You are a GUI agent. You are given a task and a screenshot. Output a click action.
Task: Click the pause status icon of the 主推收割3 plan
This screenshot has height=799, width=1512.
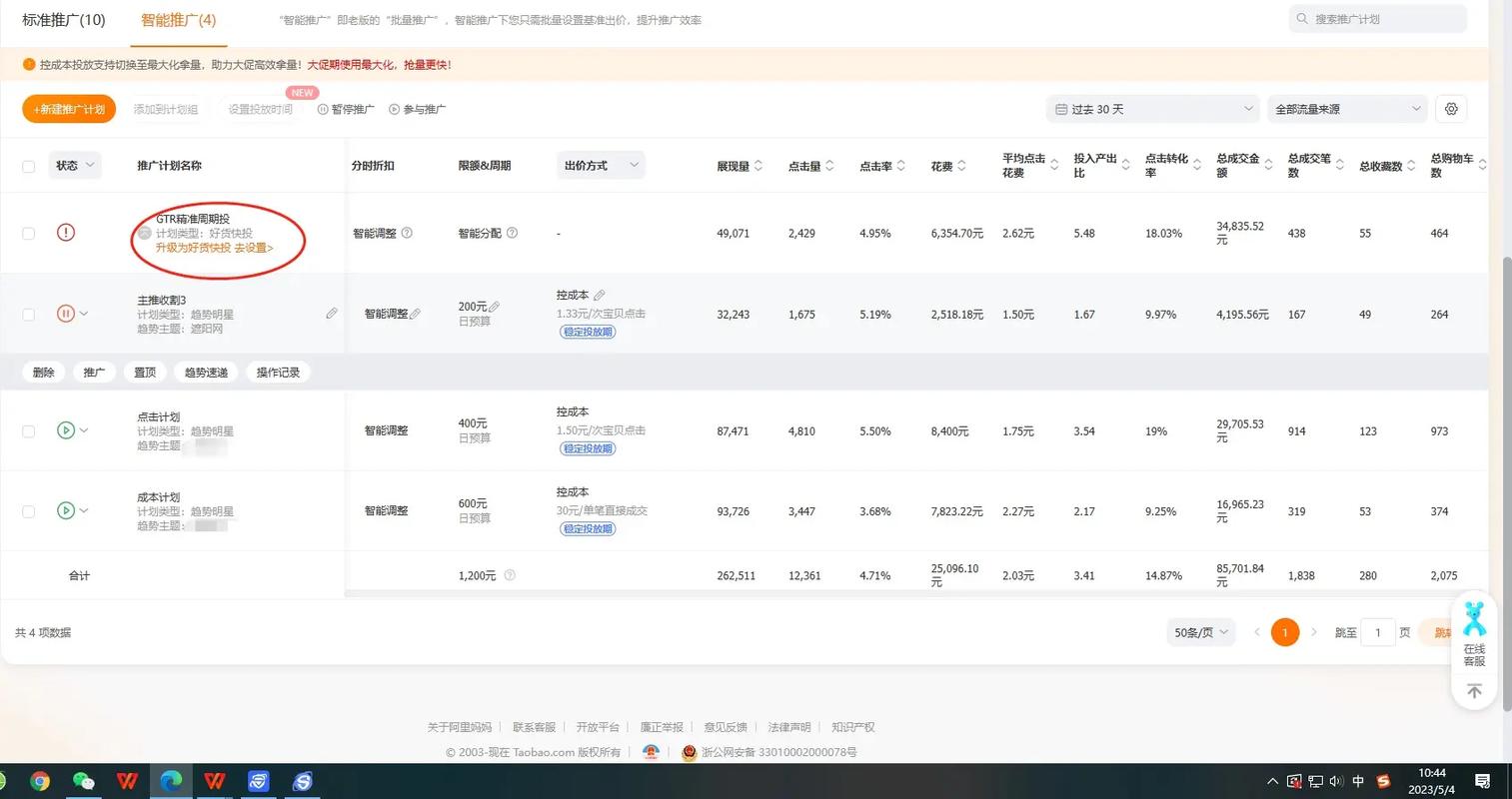pos(66,314)
